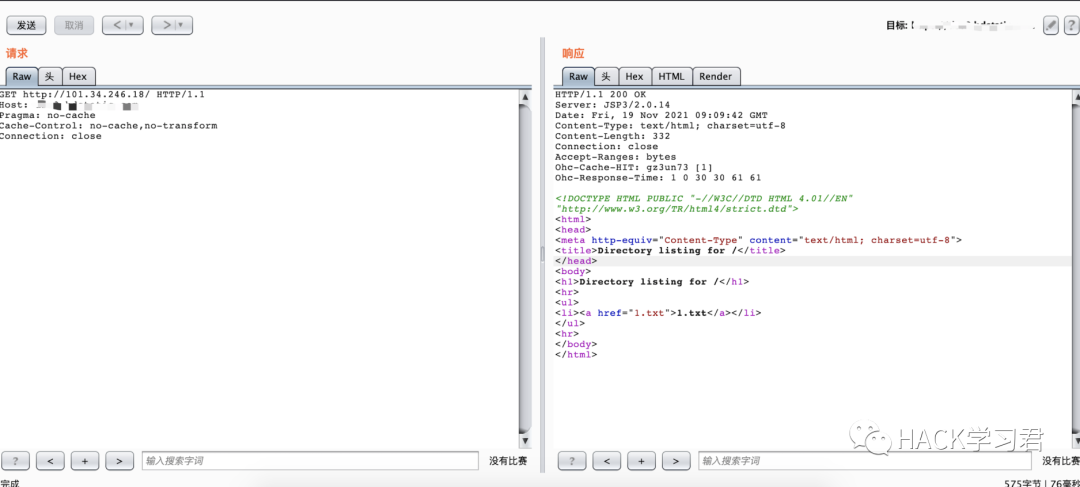Click the Date header line in response
The image size is (1080, 487).
tap(661, 115)
